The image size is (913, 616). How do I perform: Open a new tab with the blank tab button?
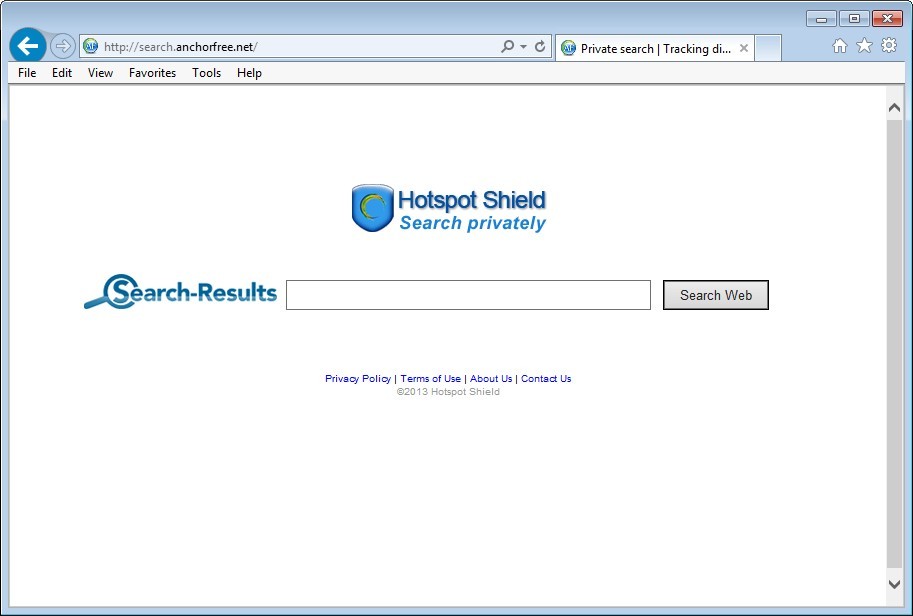768,48
